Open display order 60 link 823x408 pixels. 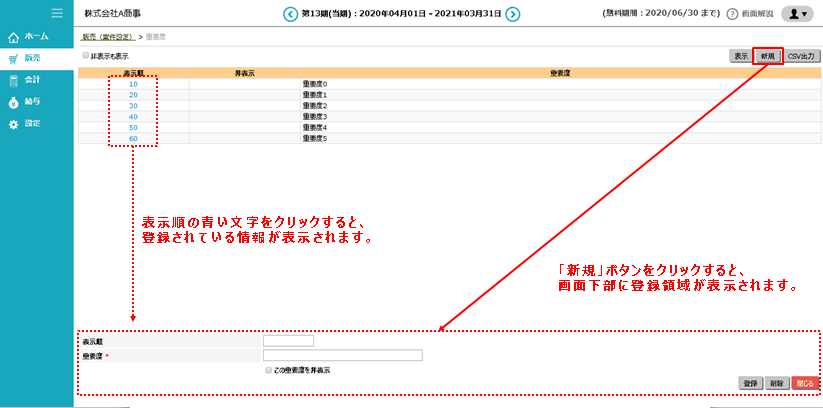[133, 139]
